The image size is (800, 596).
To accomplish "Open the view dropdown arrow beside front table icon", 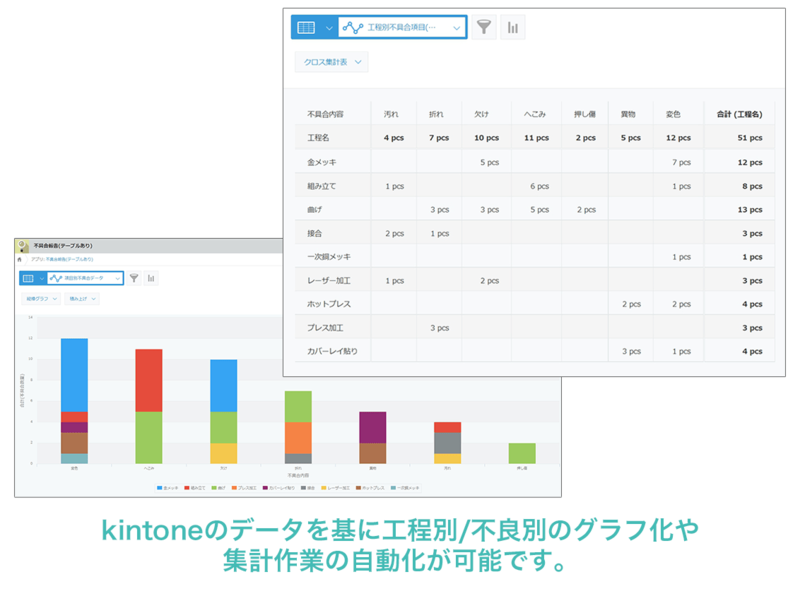I will 329,28.
